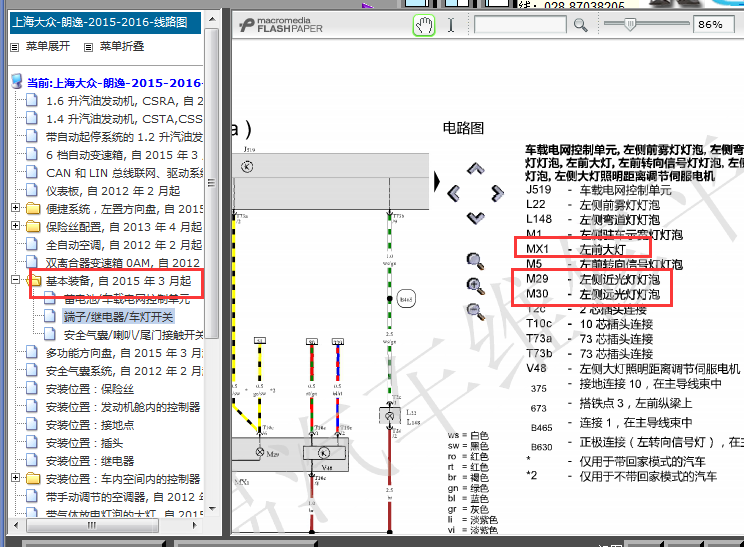Click the search magnifier icon in toolbar
Image resolution: width=744 pixels, height=547 pixels.
[580, 25]
